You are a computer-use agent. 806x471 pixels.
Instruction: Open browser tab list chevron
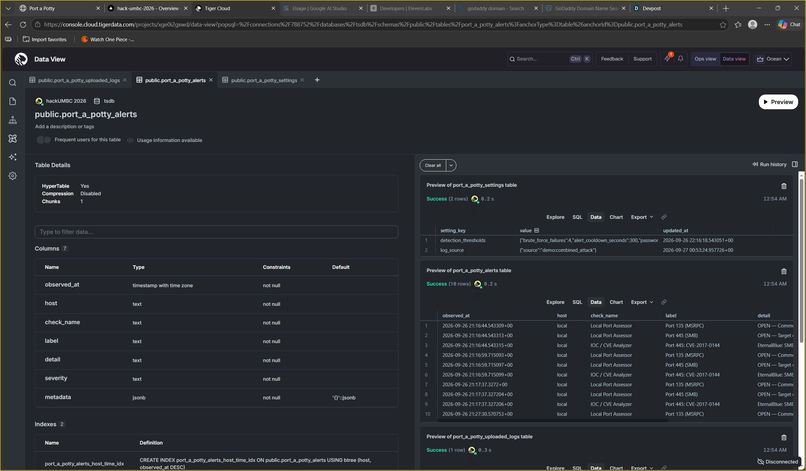[8, 8]
